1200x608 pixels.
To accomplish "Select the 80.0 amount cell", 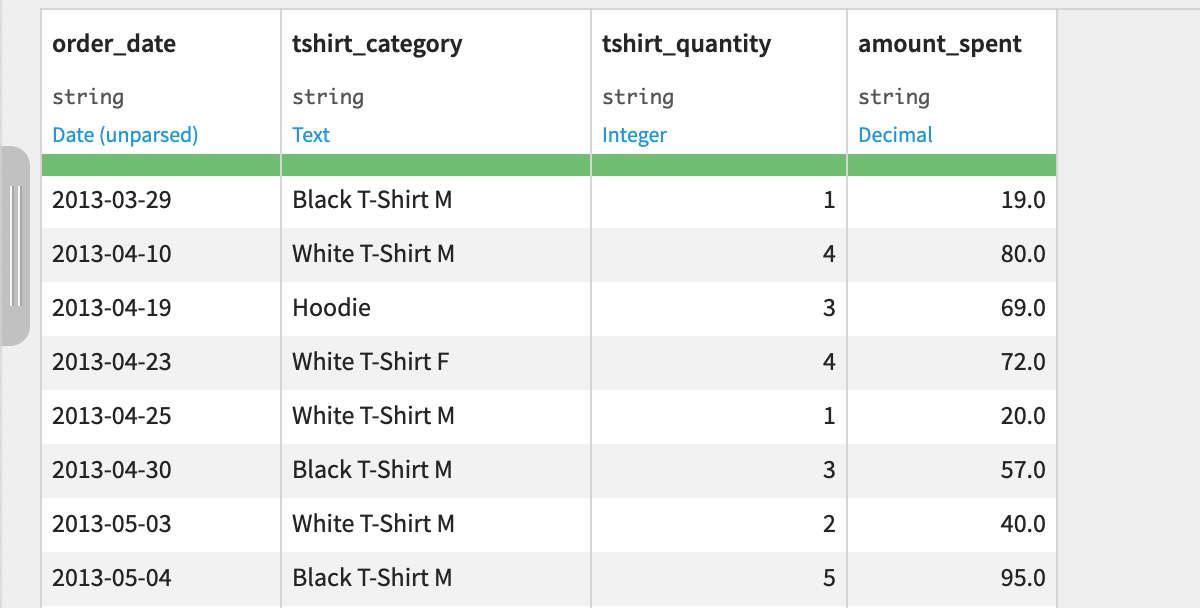I will (x=952, y=254).
